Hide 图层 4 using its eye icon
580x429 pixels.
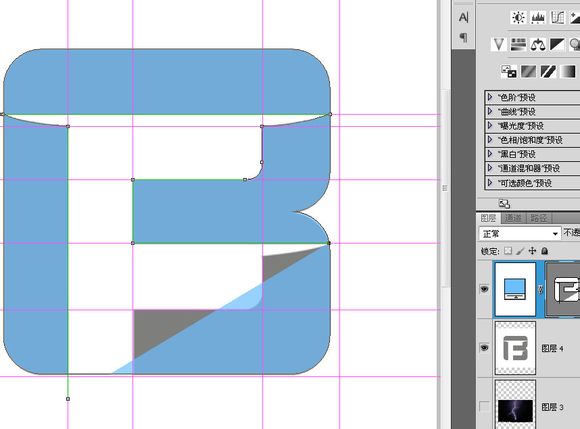[x=484, y=348]
